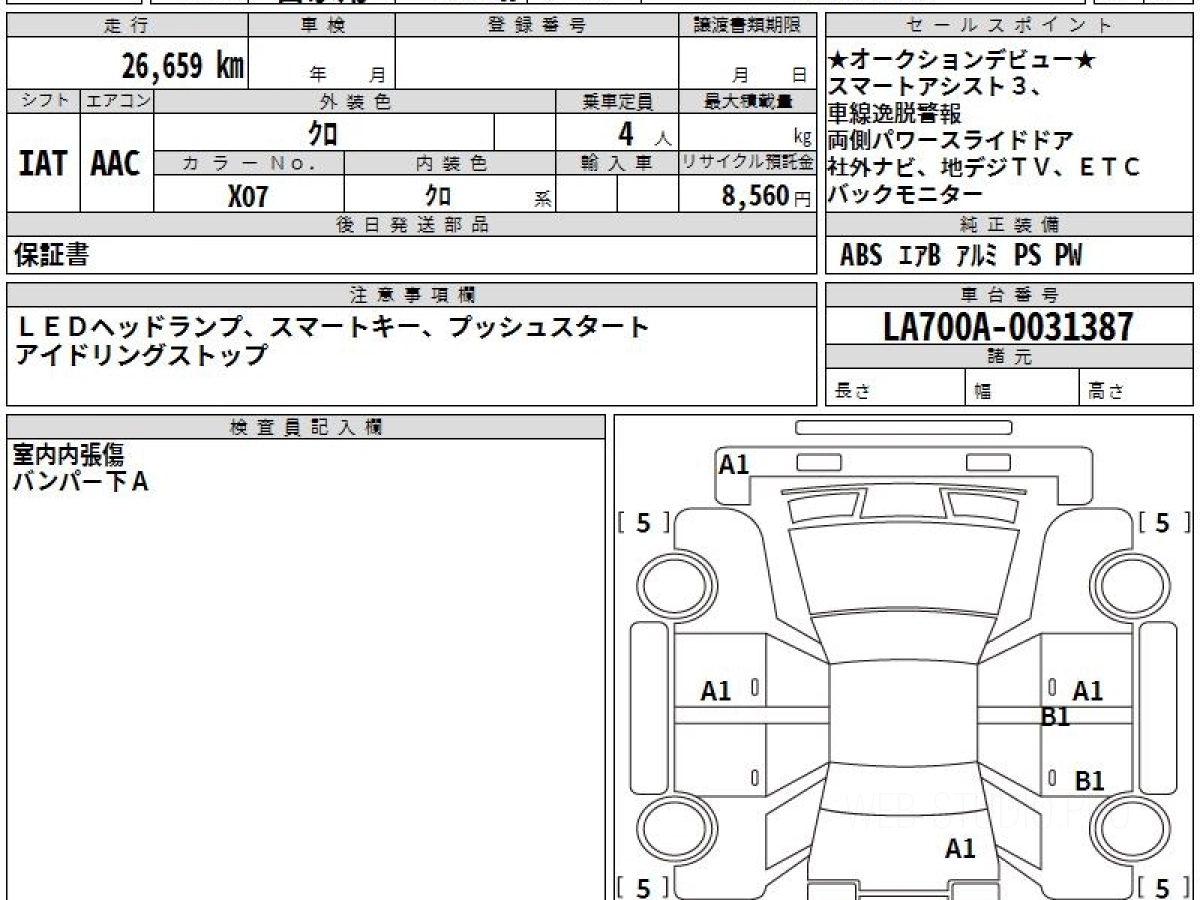Click the 乗車定員 header cell
Viewport: 1200px width, 900px height.
[617, 101]
